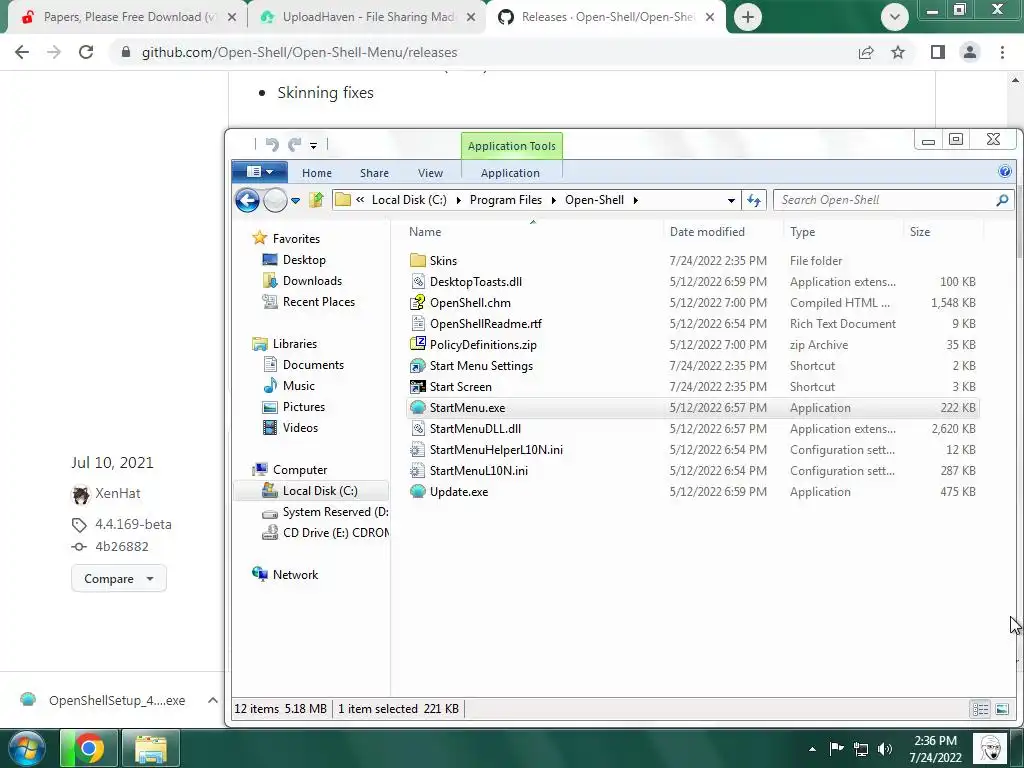Open XenHat profile link
The height and width of the screenshot is (768, 1024).
(118, 494)
